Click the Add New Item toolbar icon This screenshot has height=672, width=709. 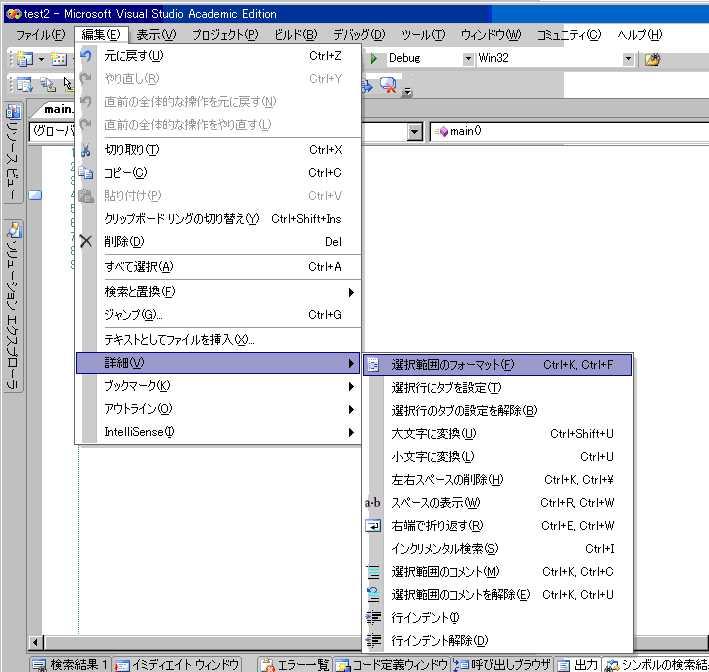[x=58, y=59]
